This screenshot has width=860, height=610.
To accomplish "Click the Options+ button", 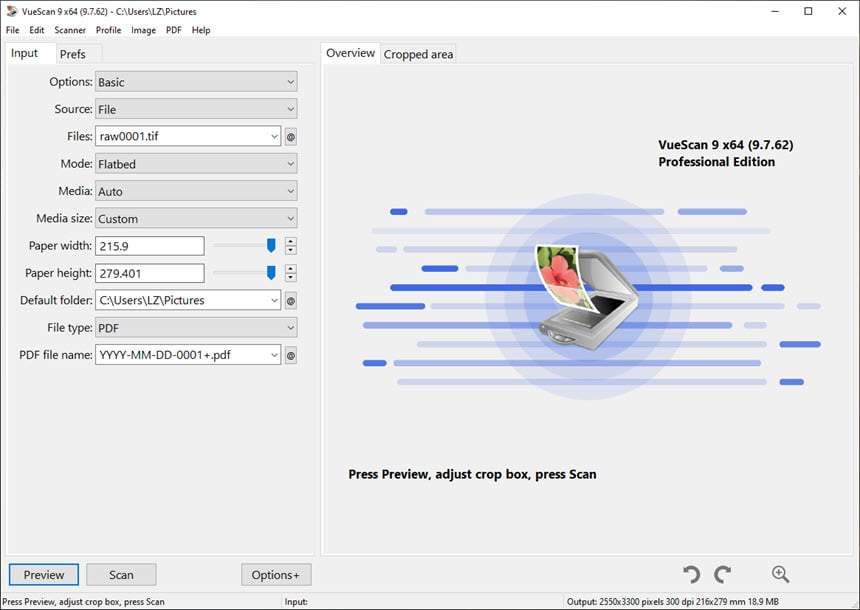I will (x=276, y=574).
